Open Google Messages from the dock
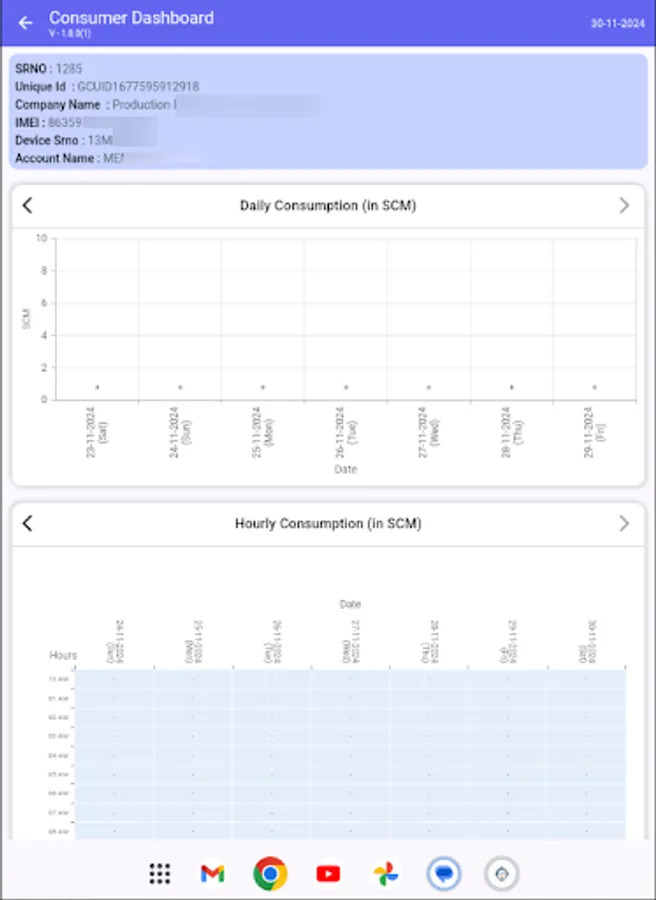This screenshot has height=900, width=656. coord(443,873)
